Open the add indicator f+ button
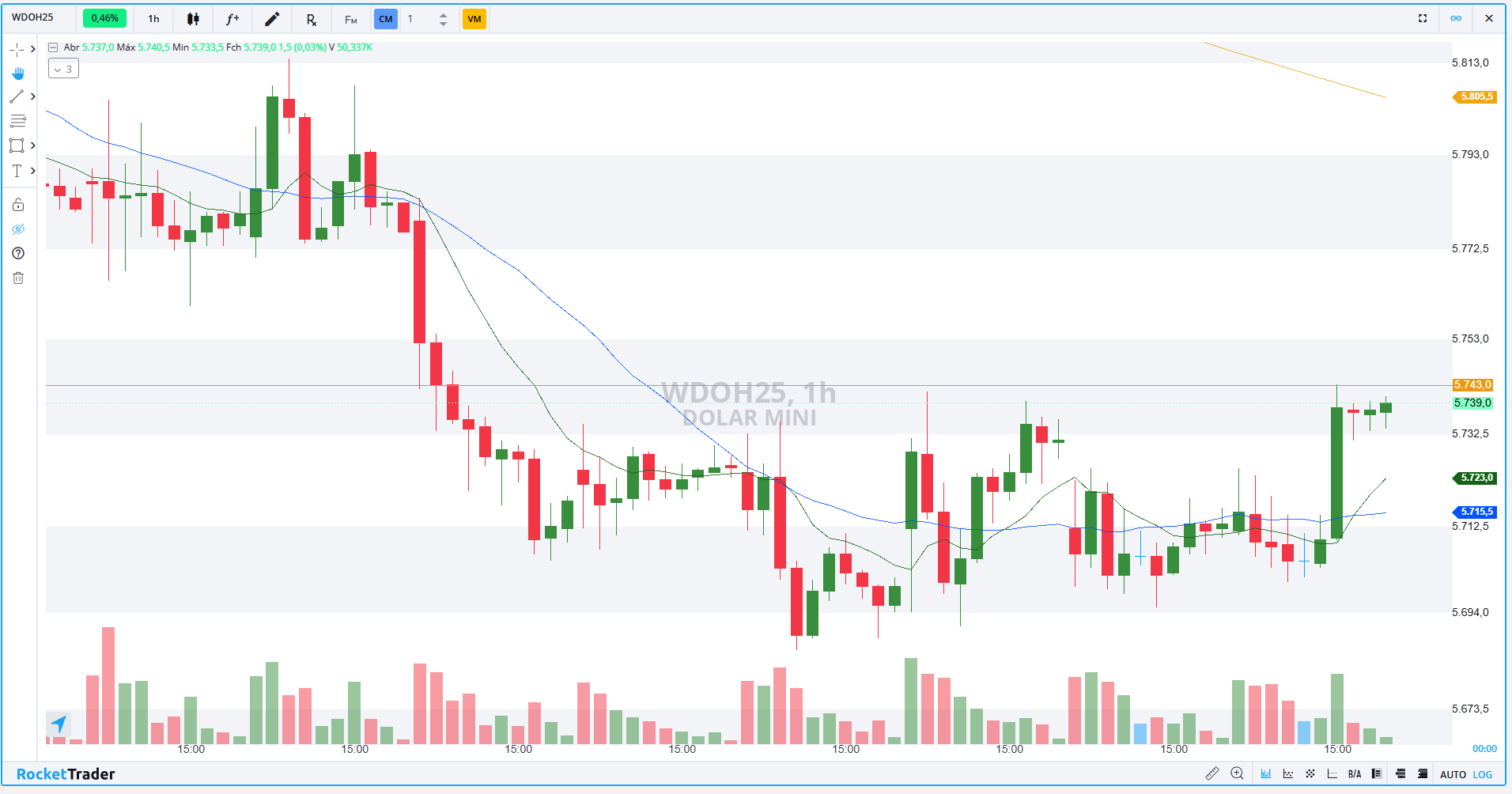1512x794 pixels. (x=232, y=19)
